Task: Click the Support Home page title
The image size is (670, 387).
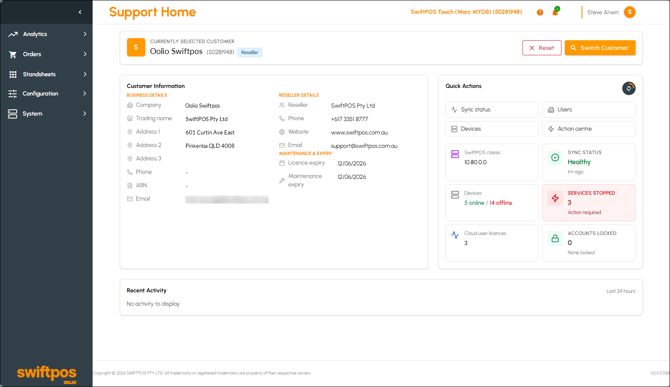Action: 153,12
